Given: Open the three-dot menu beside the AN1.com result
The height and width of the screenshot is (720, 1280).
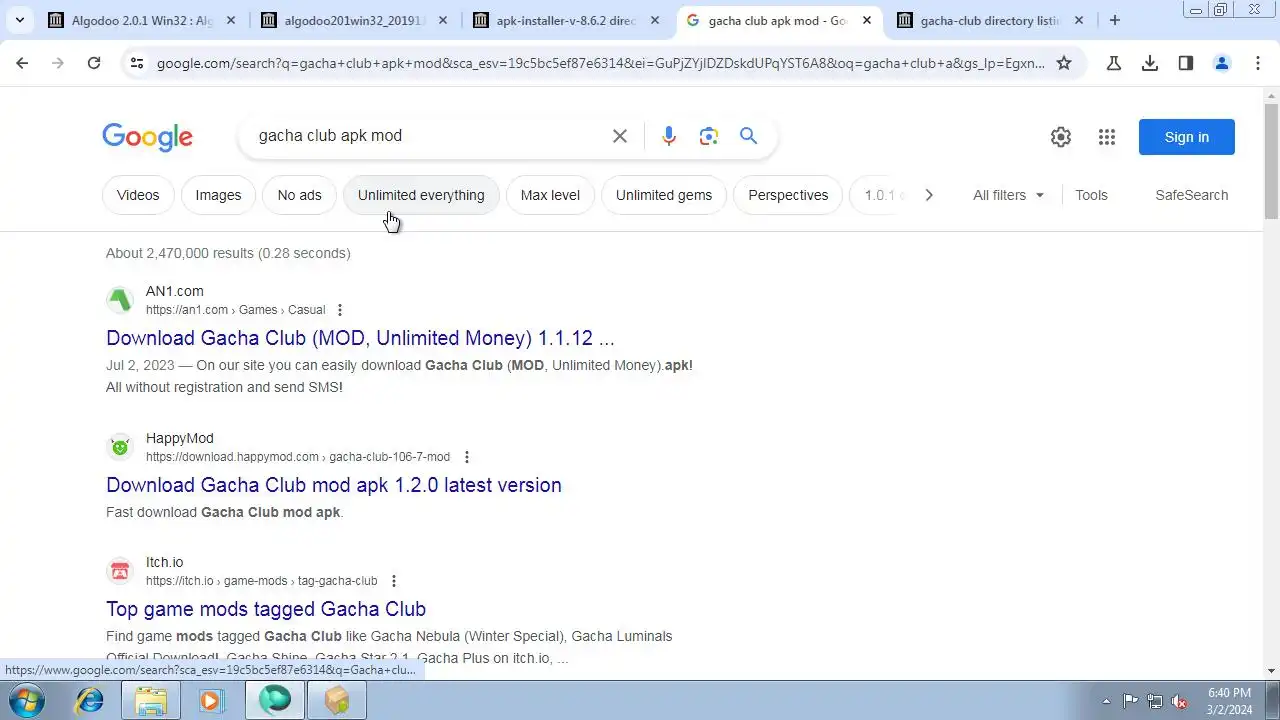Looking at the screenshot, I should (340, 310).
